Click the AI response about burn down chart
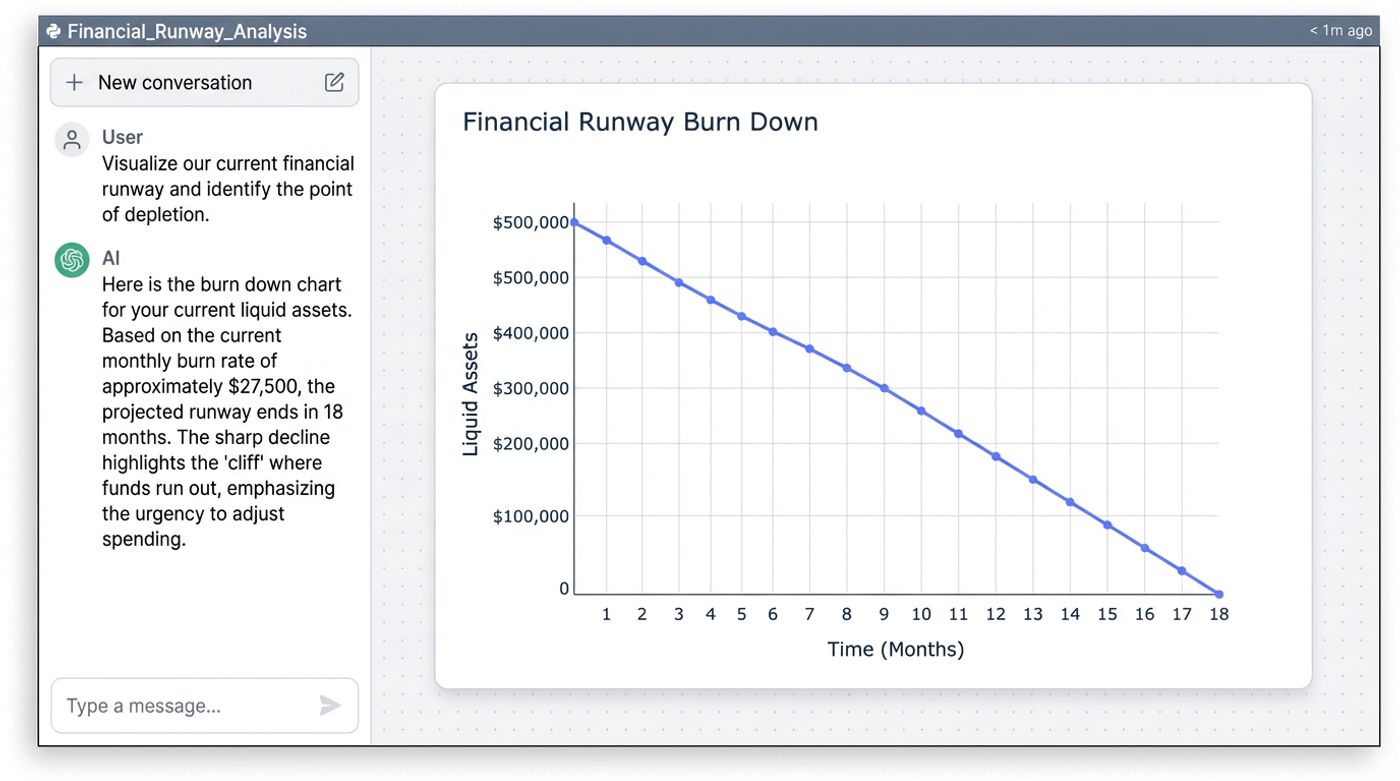 [x=227, y=412]
